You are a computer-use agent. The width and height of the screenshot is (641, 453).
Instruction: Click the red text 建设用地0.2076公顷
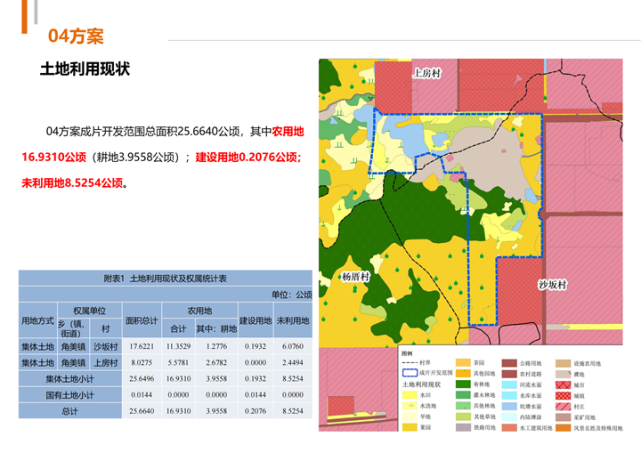(x=247, y=157)
